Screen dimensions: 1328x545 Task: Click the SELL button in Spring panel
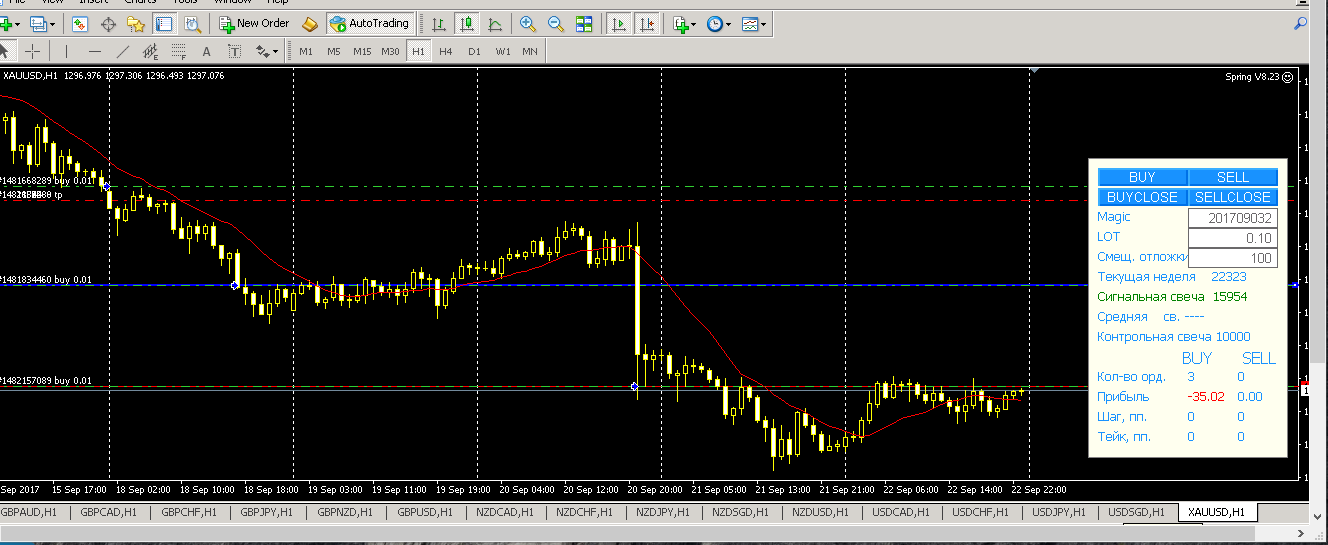point(1233,177)
